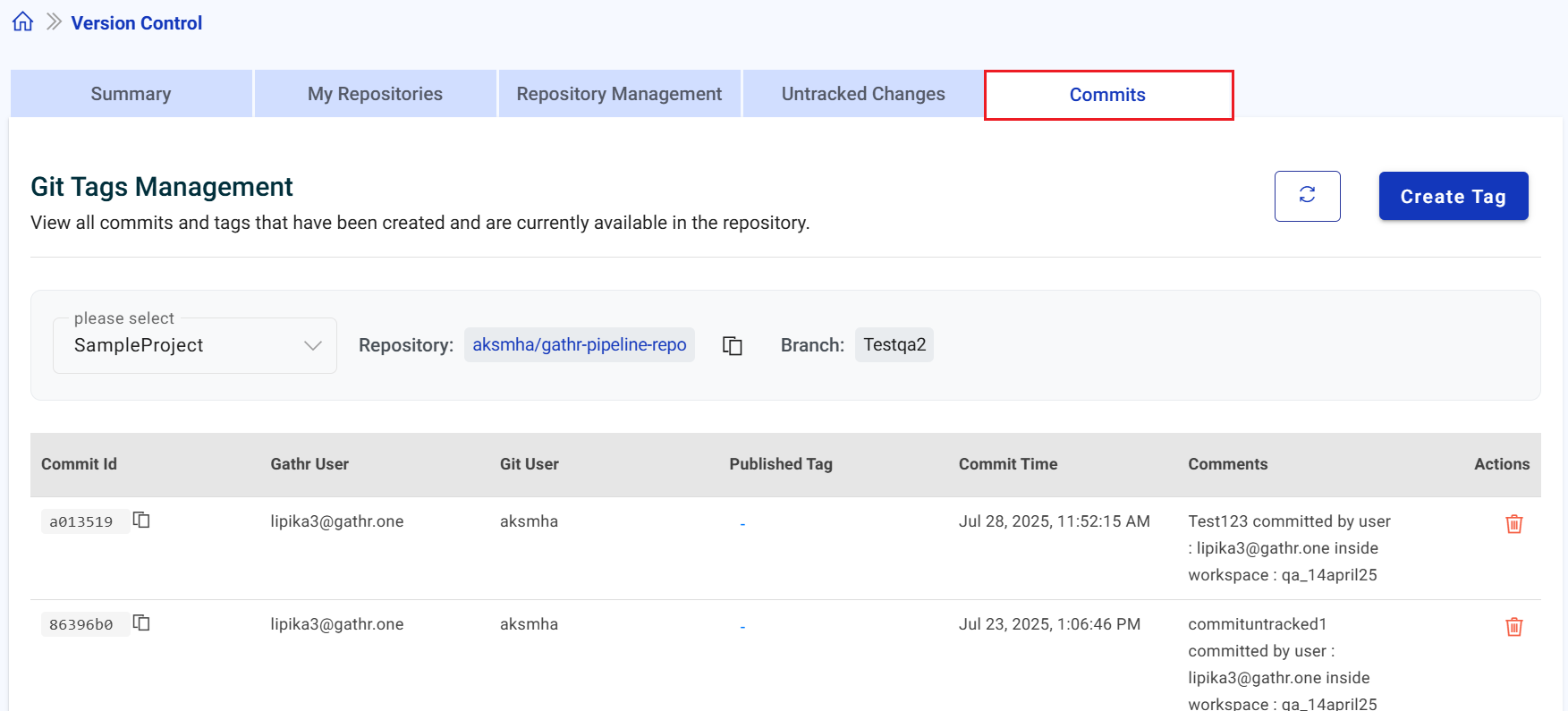This screenshot has height=711, width=1568.
Task: Switch to the Summary tab
Action: [x=131, y=94]
